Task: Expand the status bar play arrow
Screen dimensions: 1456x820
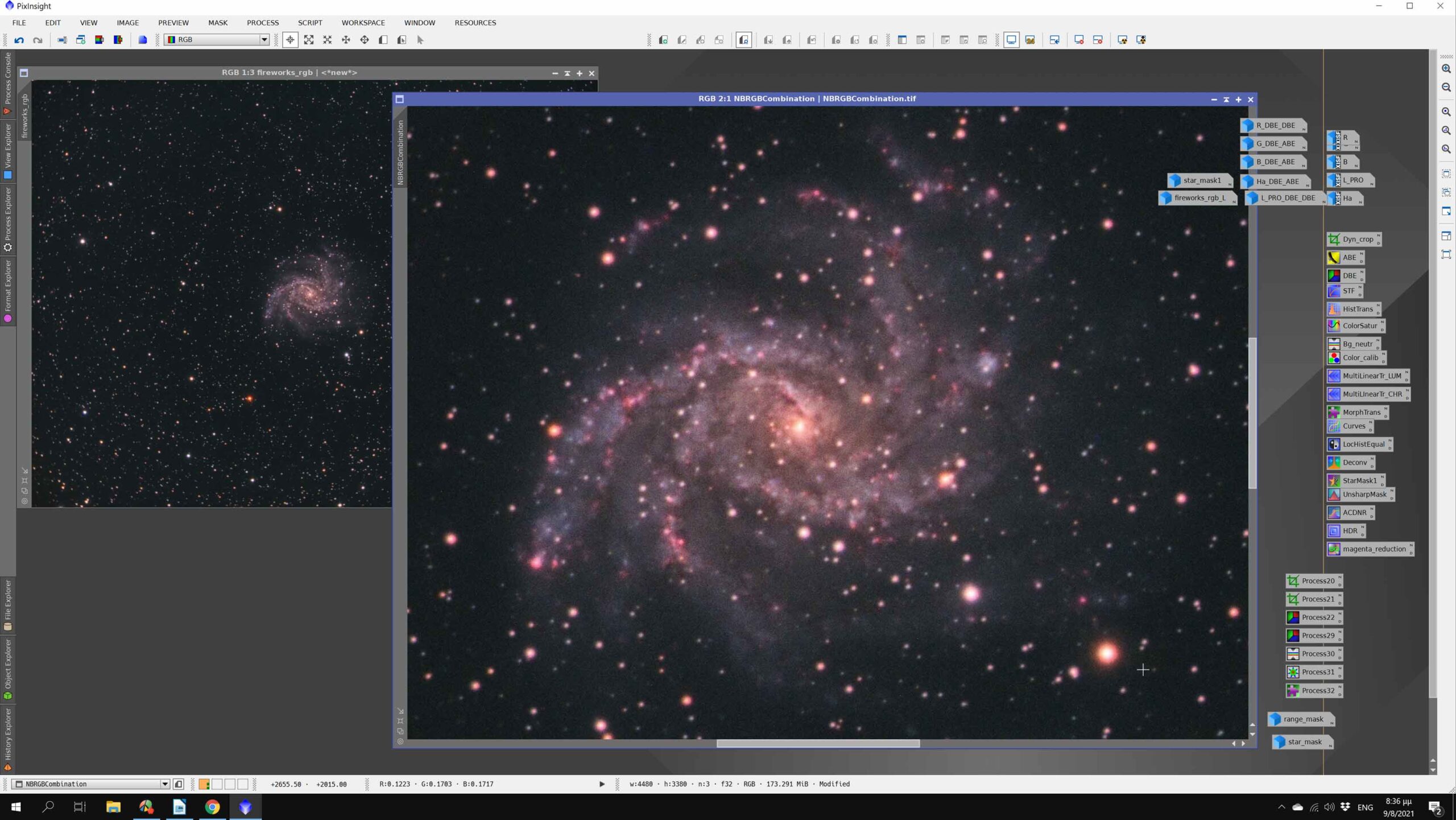Action: click(x=602, y=784)
